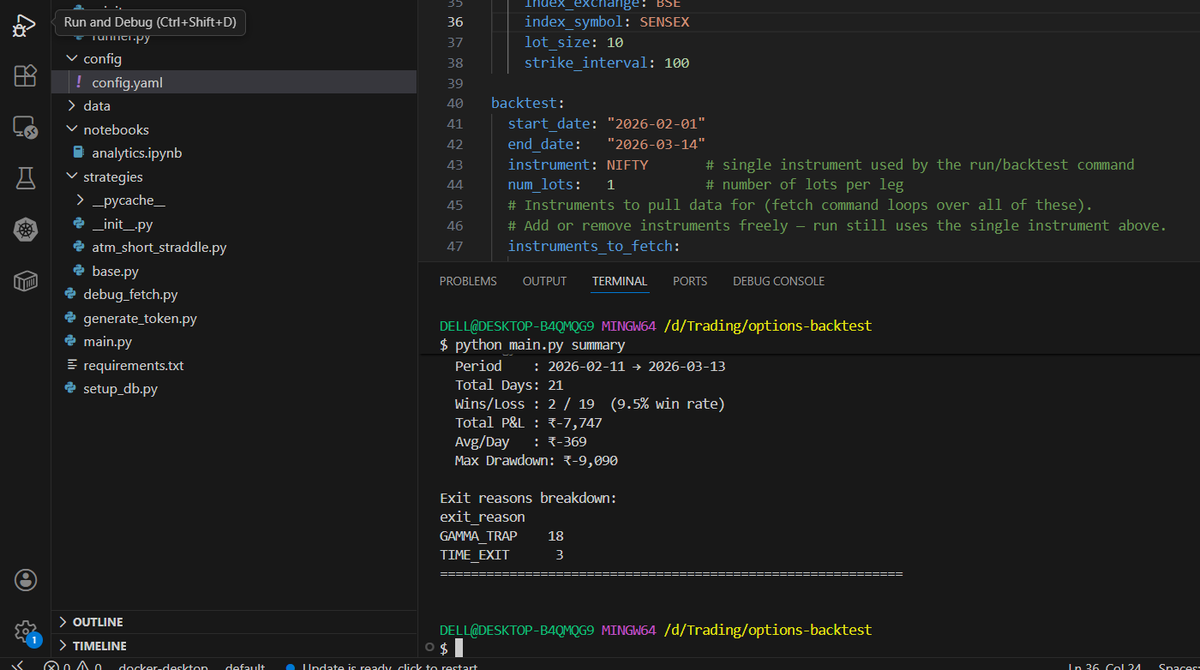Viewport: 1200px width, 670px height.
Task: Click the Ln 36, Col 24 status item
Action: coord(1105,666)
